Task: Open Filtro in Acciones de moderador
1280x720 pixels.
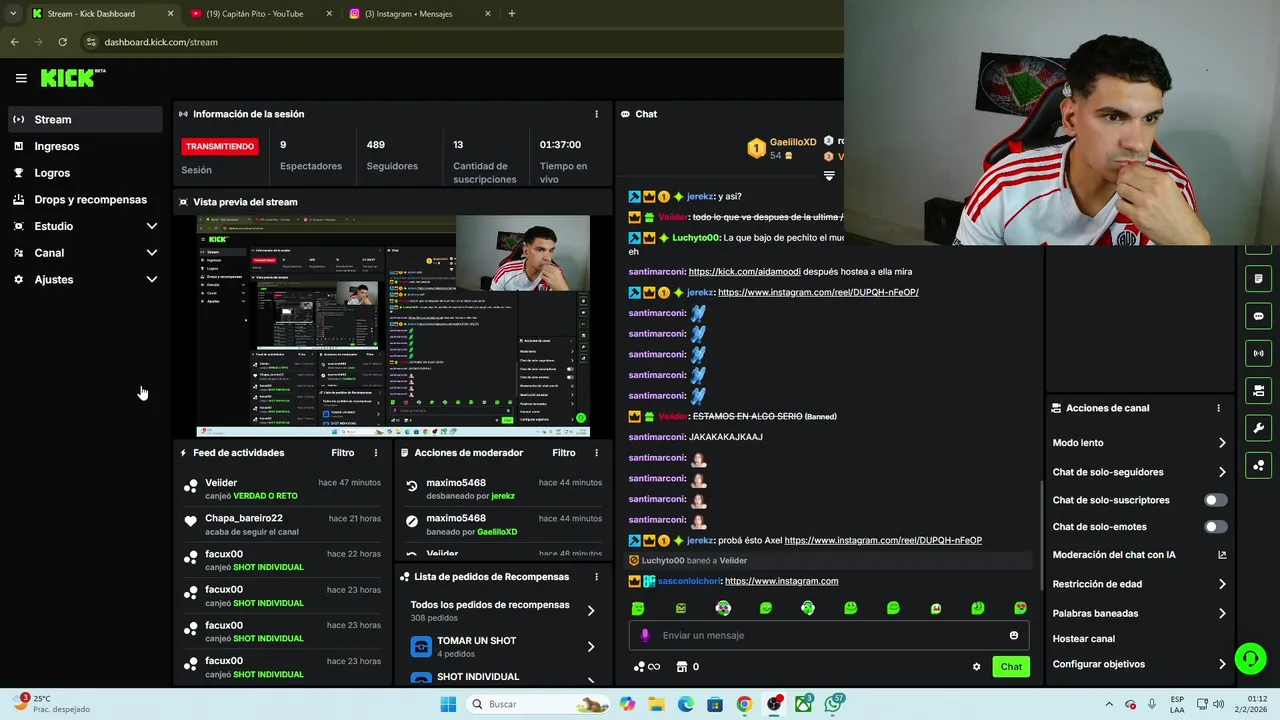Action: pos(564,453)
